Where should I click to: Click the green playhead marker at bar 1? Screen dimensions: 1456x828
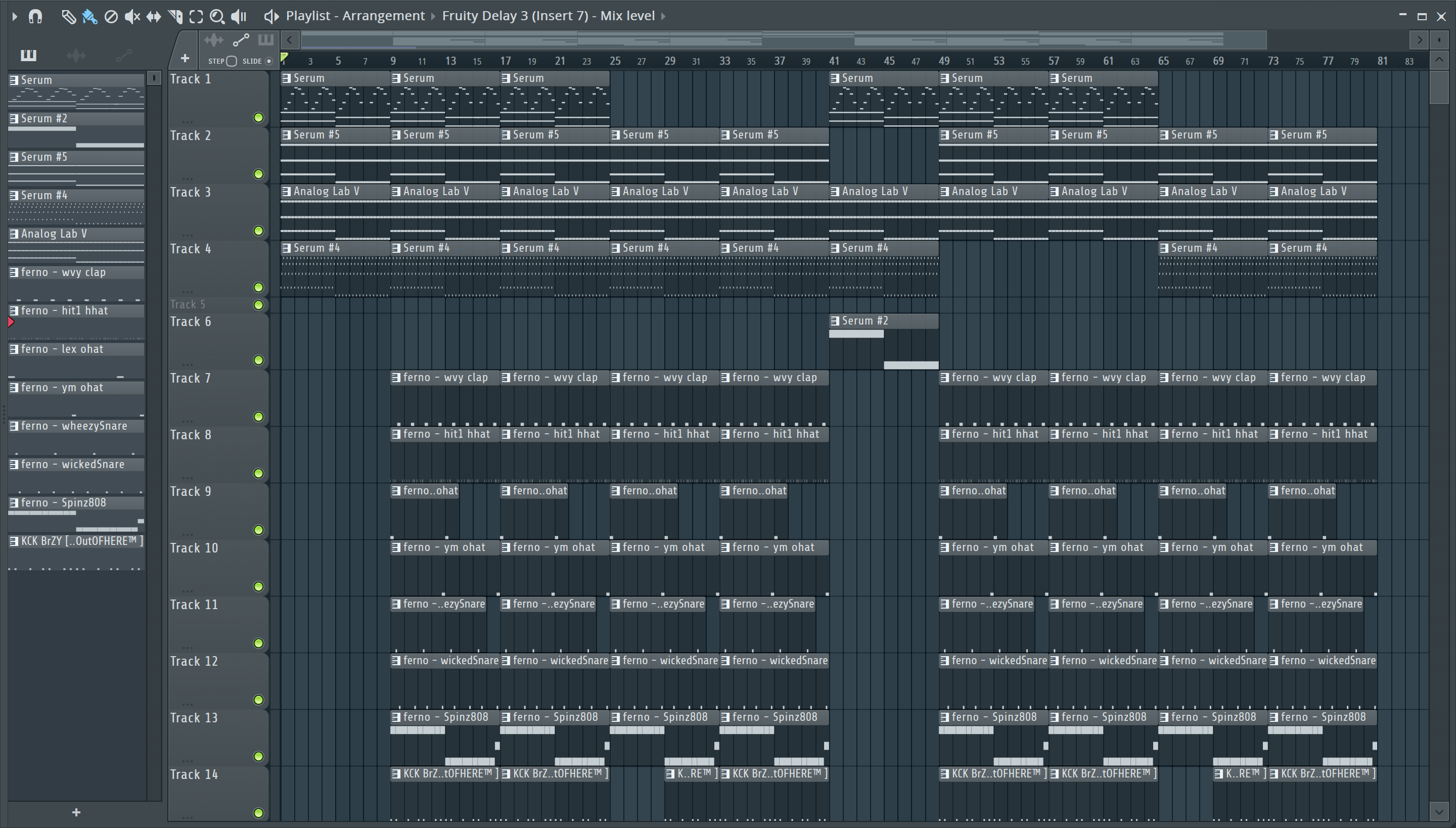coord(284,58)
